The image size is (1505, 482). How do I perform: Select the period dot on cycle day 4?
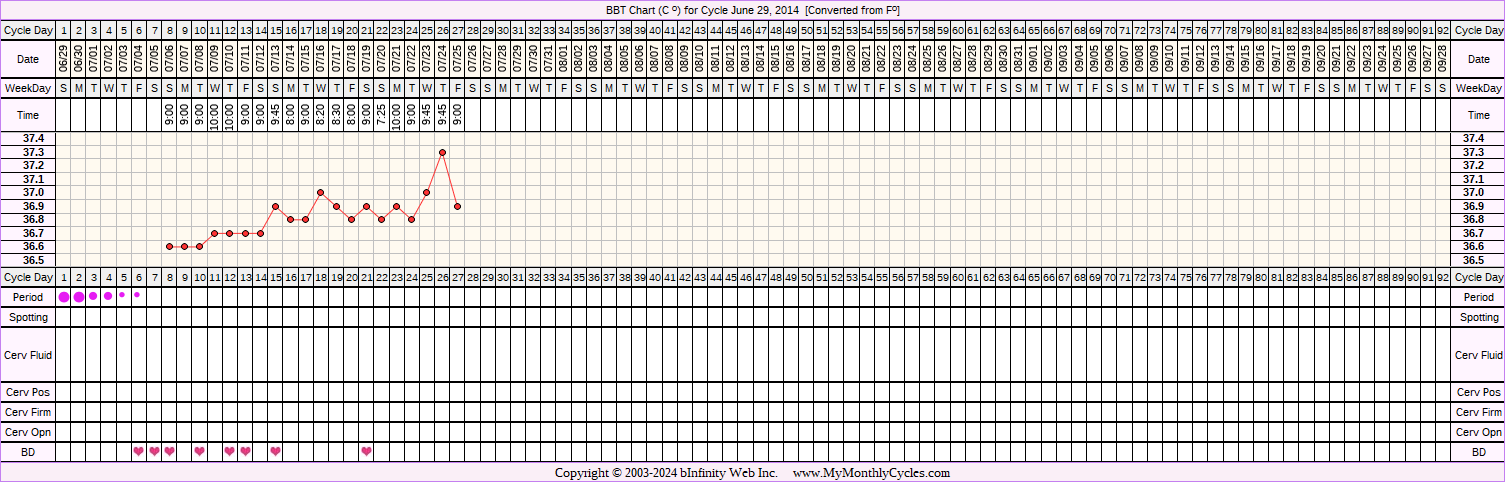108,296
